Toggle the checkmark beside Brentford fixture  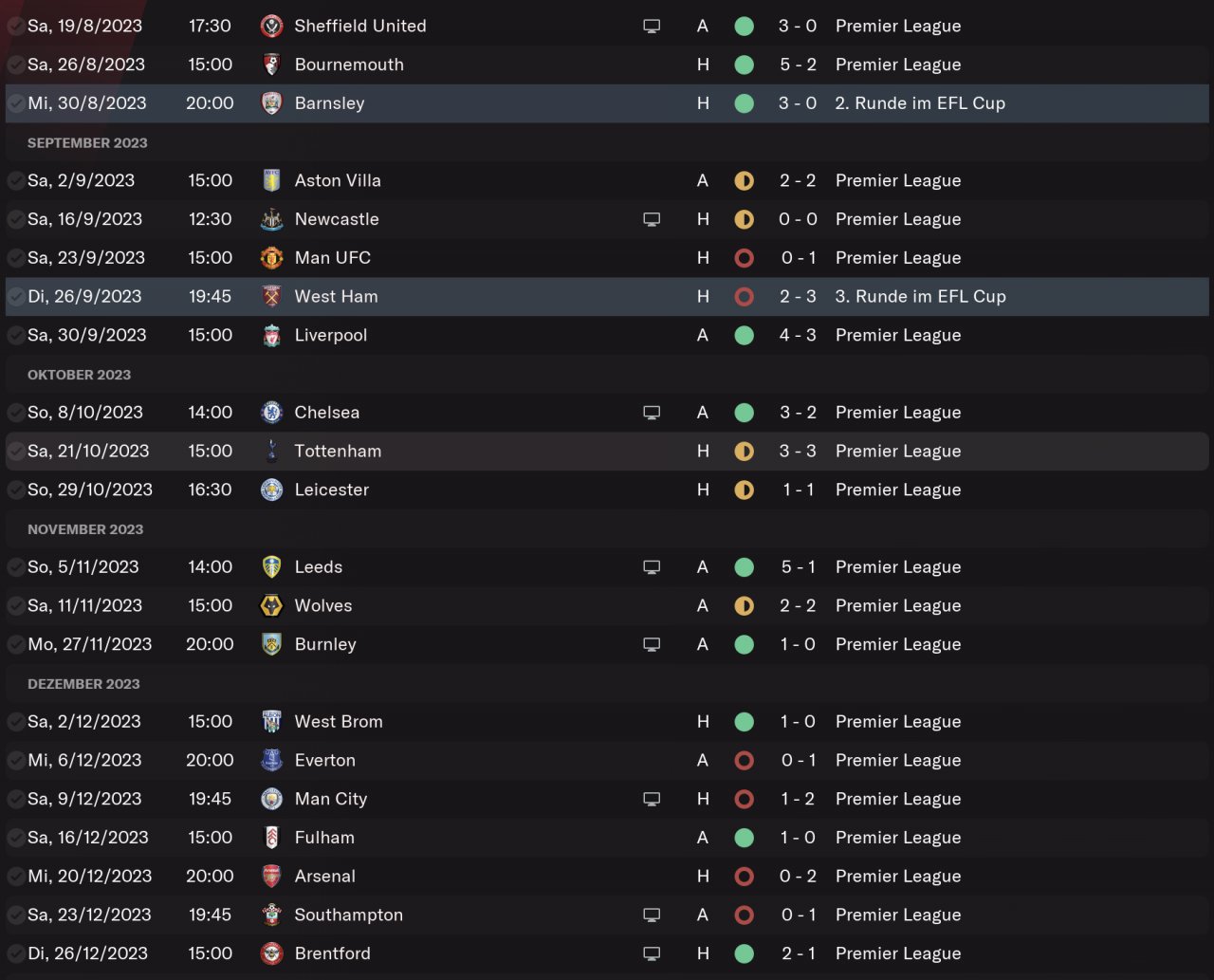pyautogui.click(x=16, y=953)
